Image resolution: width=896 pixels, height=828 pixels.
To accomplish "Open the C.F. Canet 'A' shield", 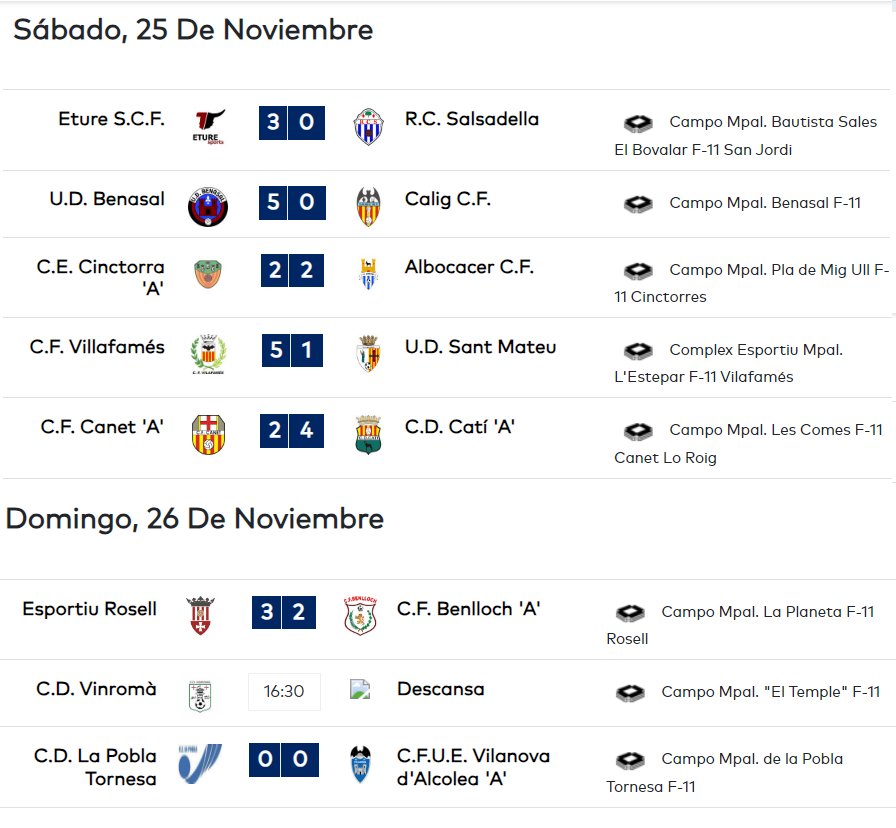I will [x=209, y=435].
